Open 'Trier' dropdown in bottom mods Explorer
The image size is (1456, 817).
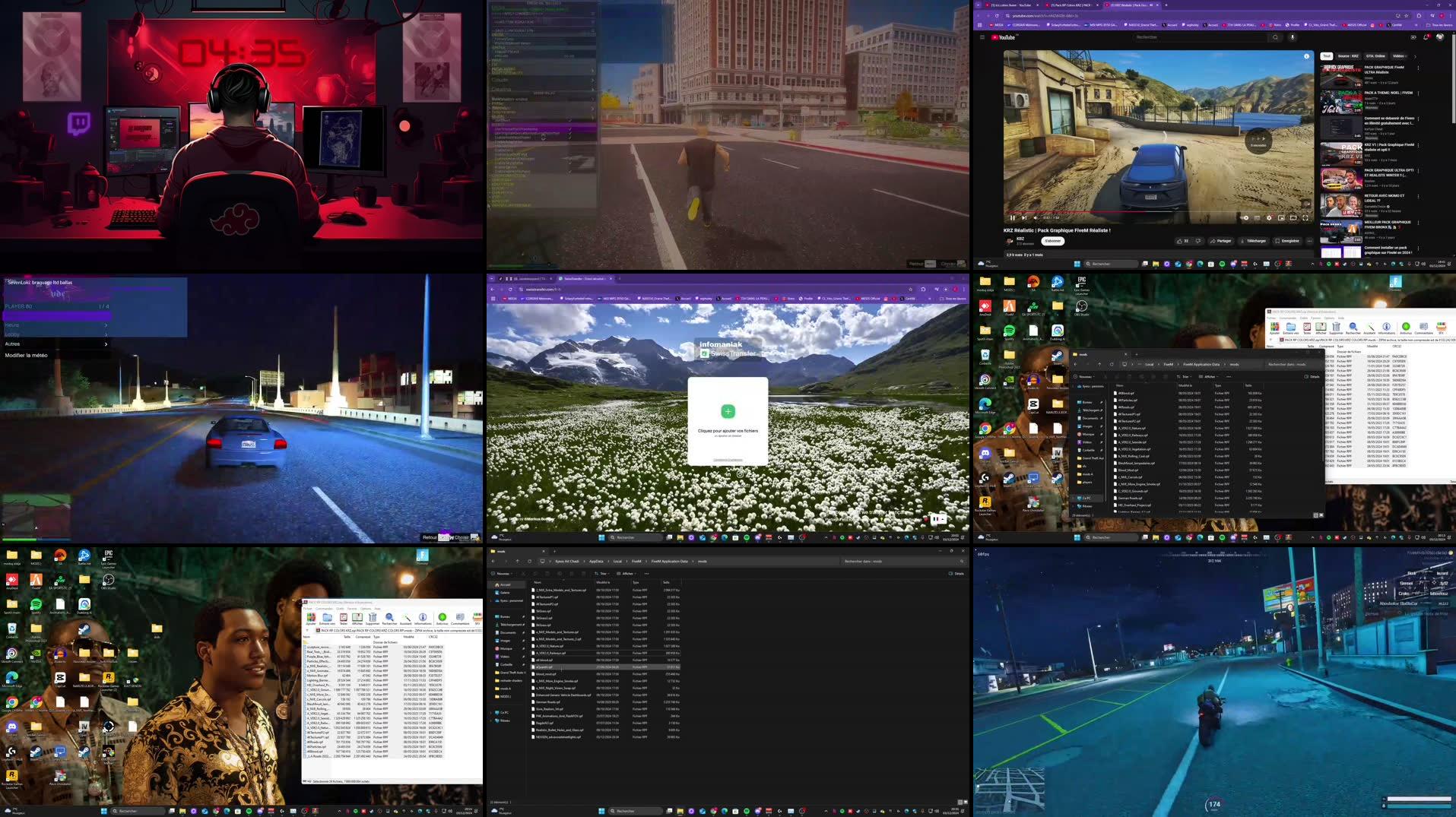click(602, 574)
